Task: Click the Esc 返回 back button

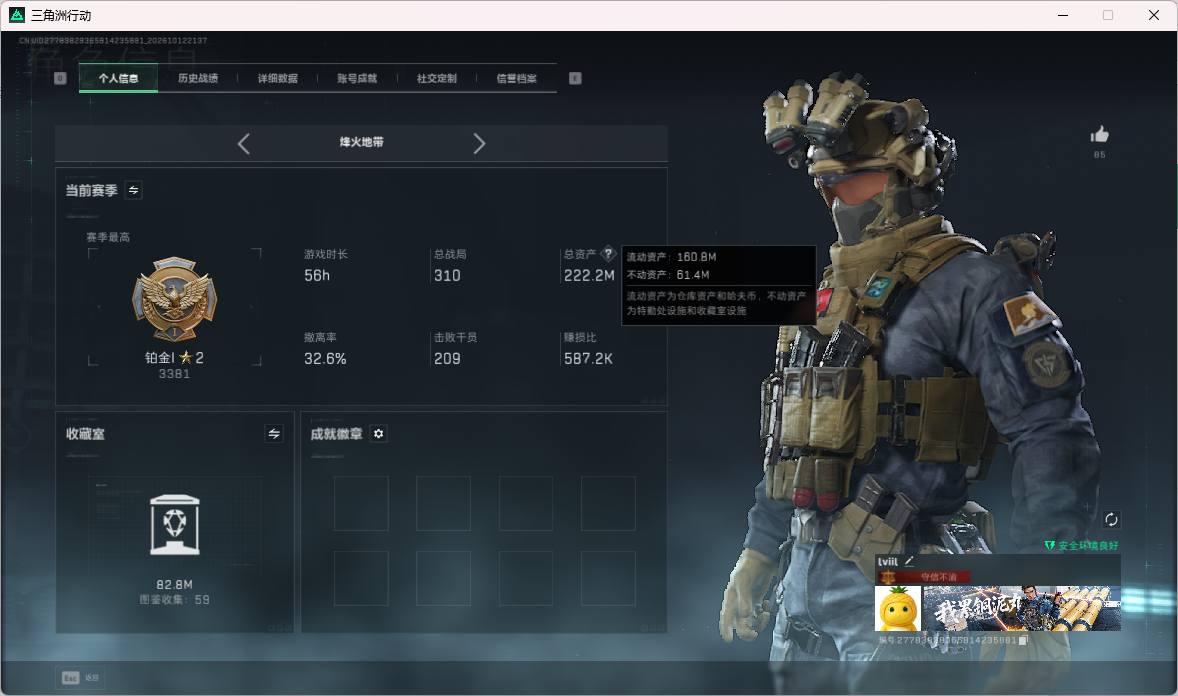Action: click(80, 678)
